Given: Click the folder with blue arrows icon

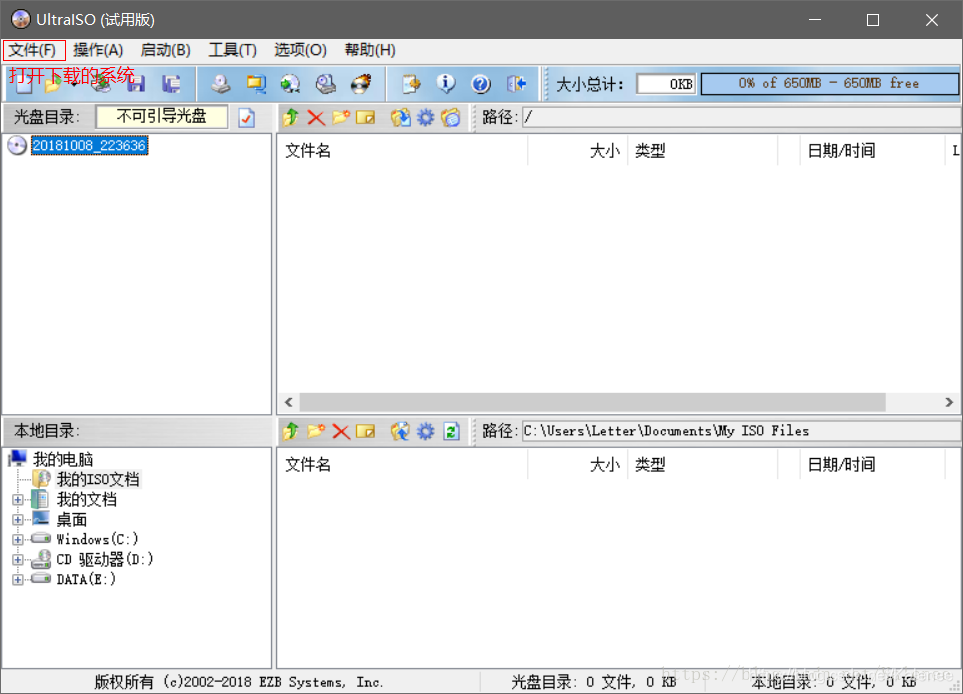Looking at the screenshot, I should (x=256, y=84).
